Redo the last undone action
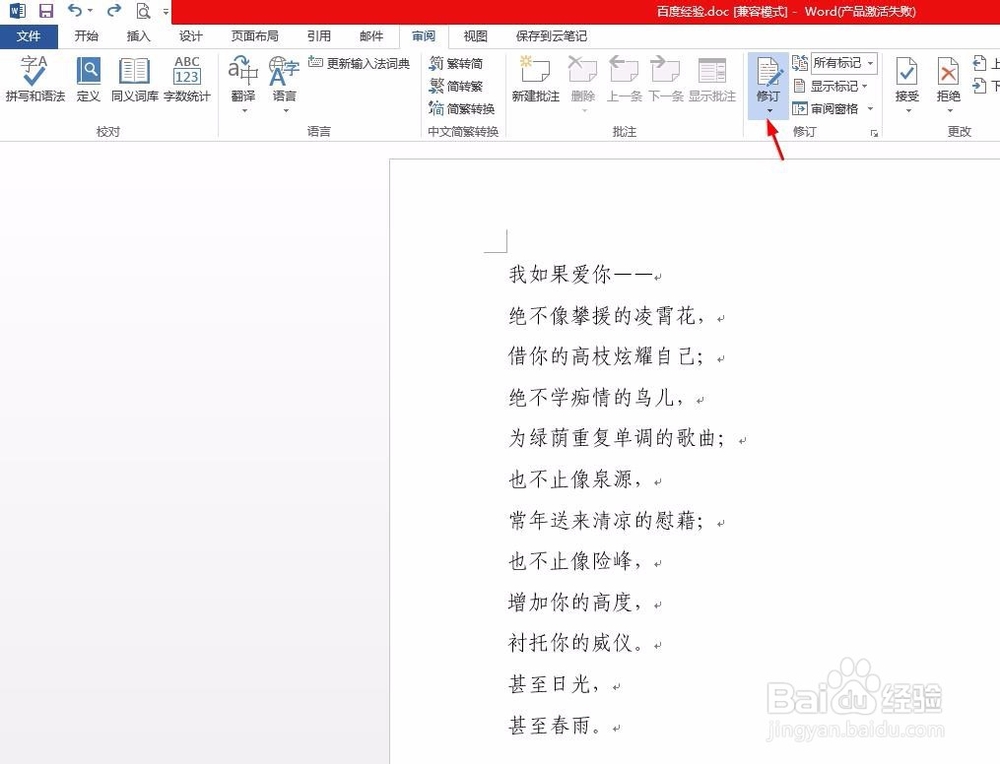The width and height of the screenshot is (1000, 764). pyautogui.click(x=114, y=10)
